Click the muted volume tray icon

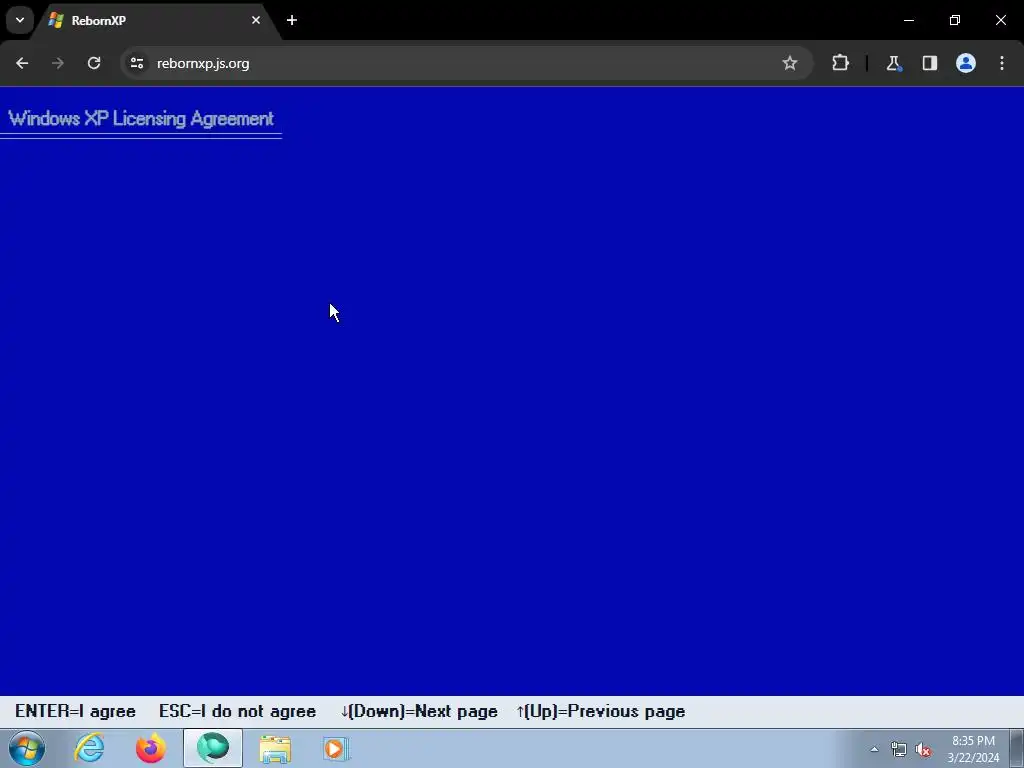pos(923,749)
